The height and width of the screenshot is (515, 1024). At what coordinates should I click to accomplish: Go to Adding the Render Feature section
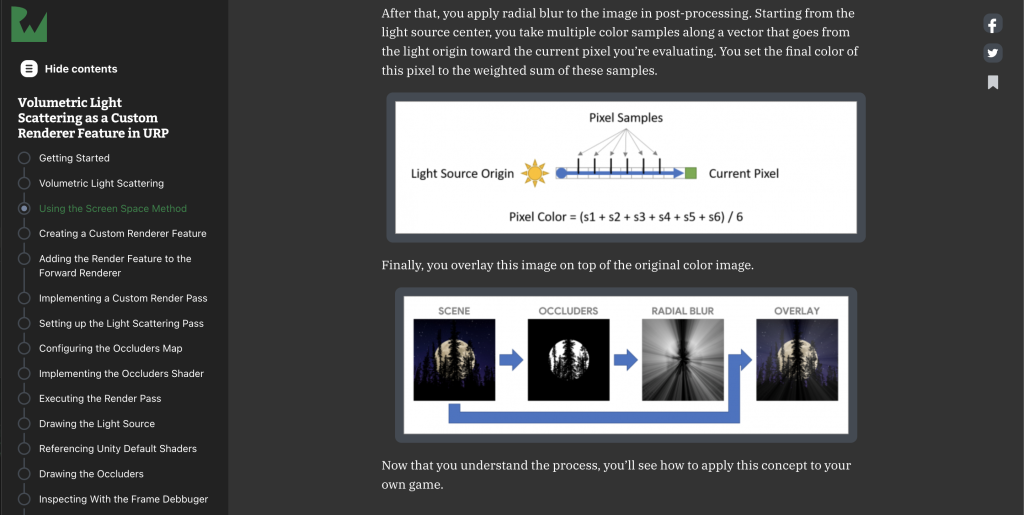click(115, 266)
